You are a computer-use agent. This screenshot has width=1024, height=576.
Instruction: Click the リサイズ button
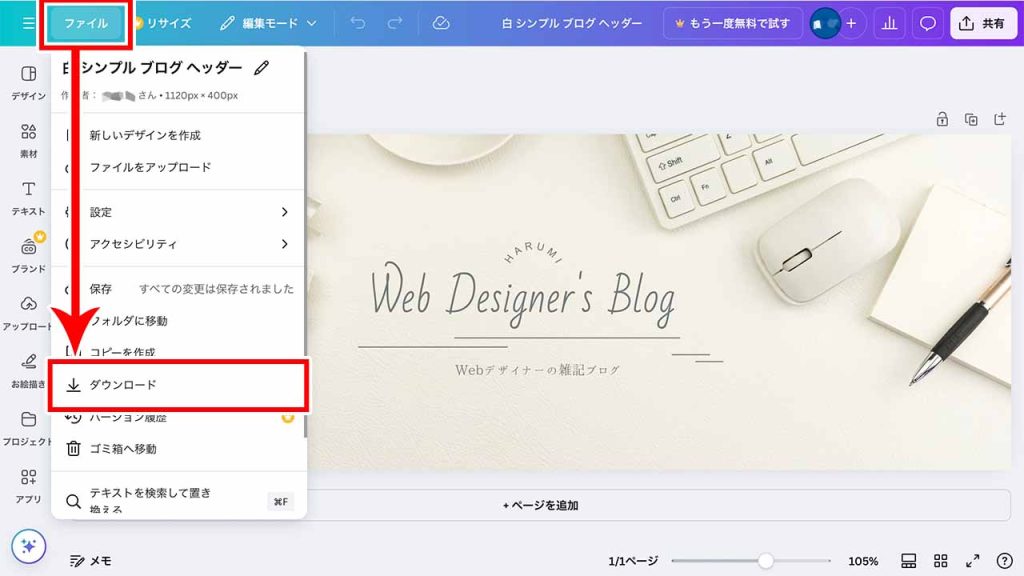(x=163, y=24)
